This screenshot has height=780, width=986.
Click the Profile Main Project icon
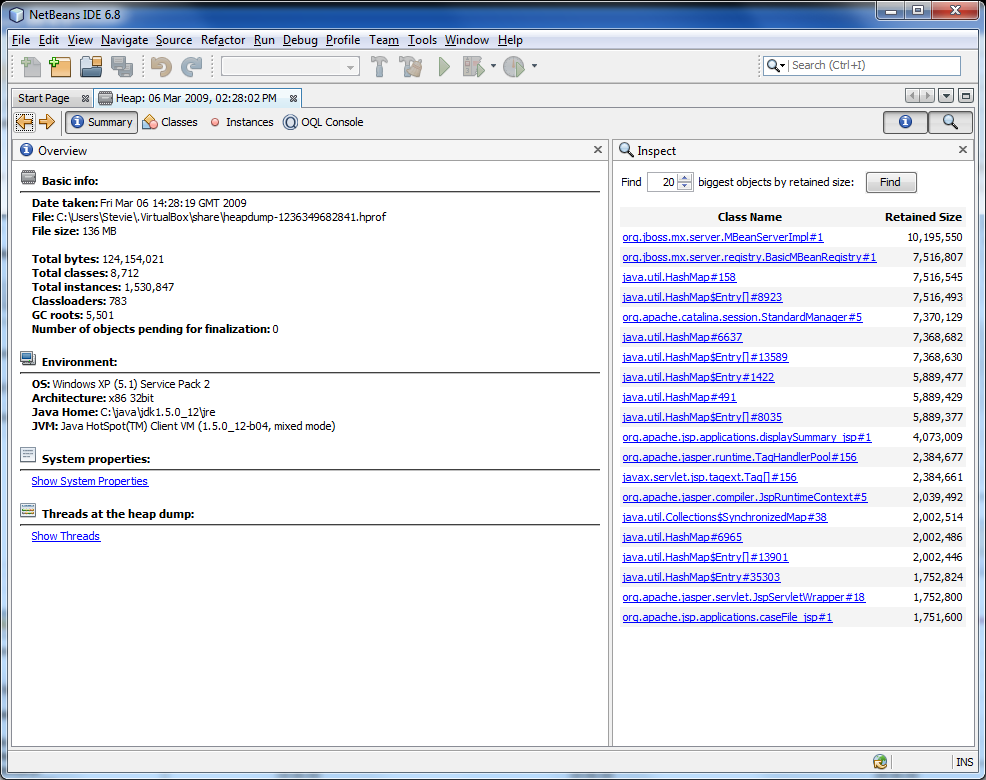coord(514,66)
